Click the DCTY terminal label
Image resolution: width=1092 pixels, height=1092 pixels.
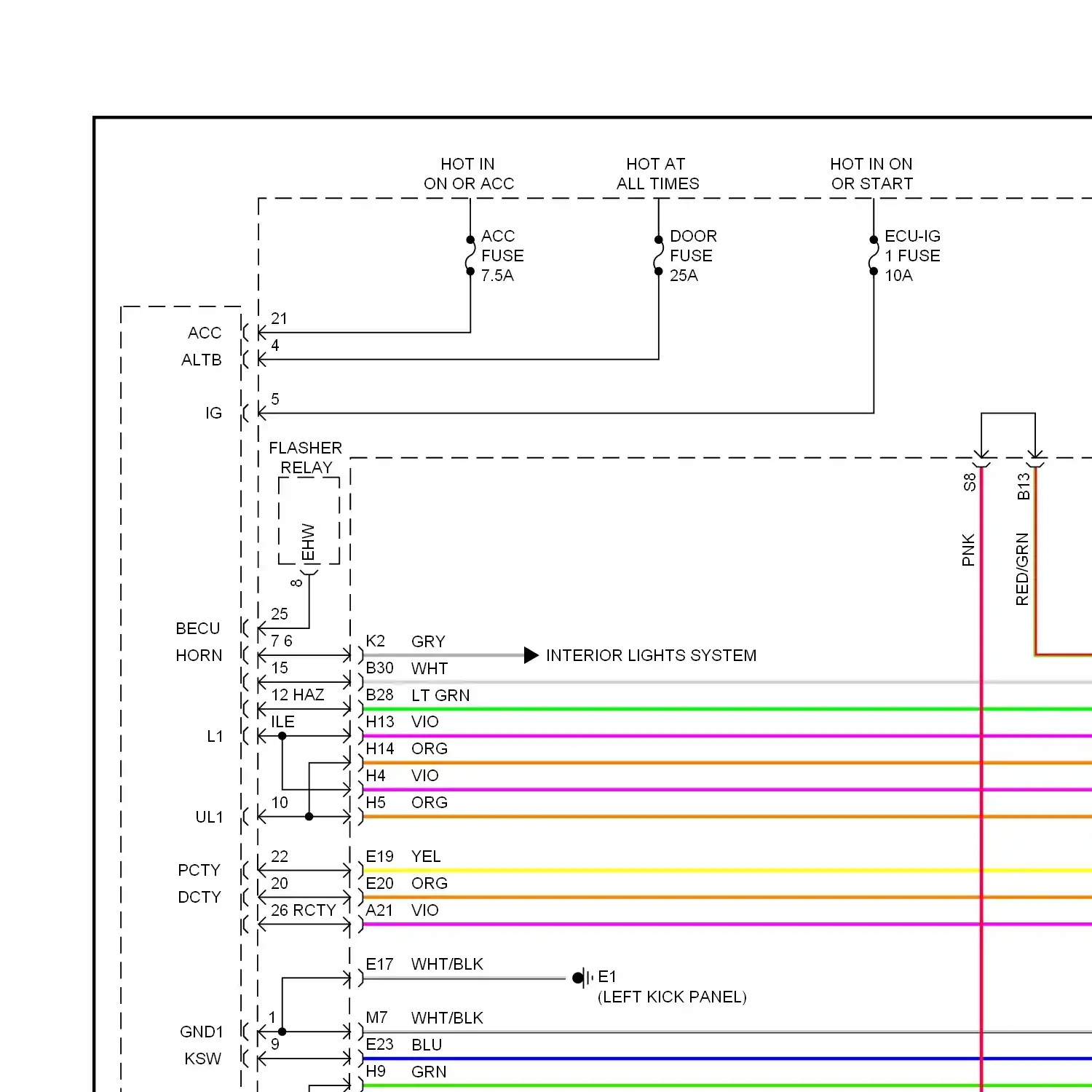[x=199, y=897]
